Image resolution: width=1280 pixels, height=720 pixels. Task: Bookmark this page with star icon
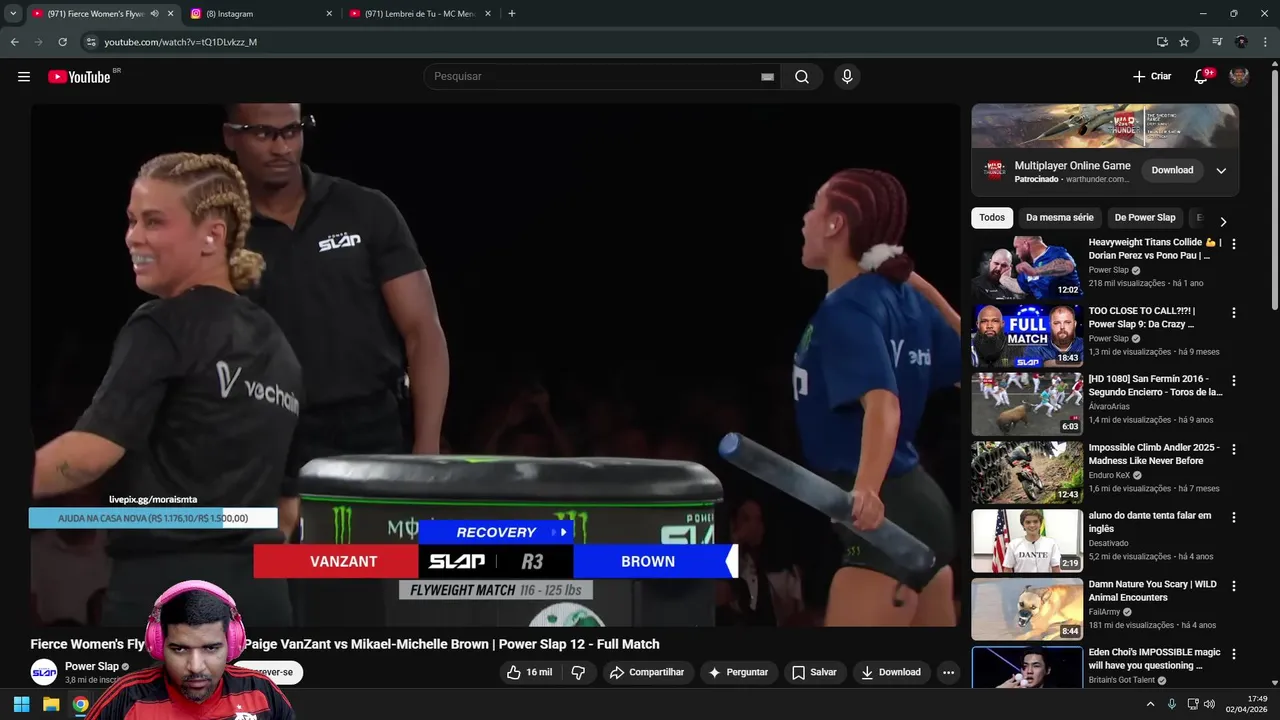1184,42
